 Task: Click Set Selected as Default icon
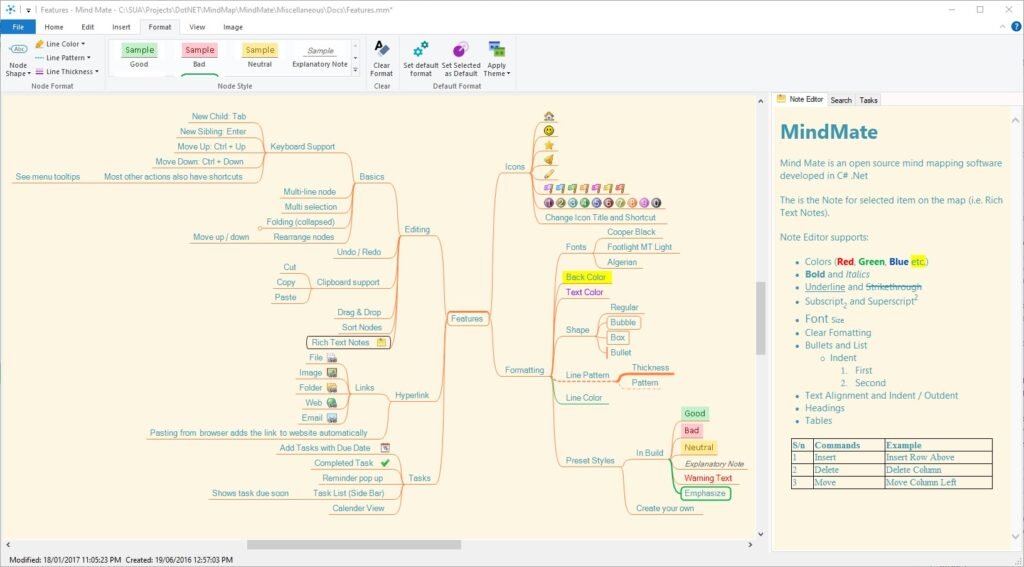coord(460,50)
